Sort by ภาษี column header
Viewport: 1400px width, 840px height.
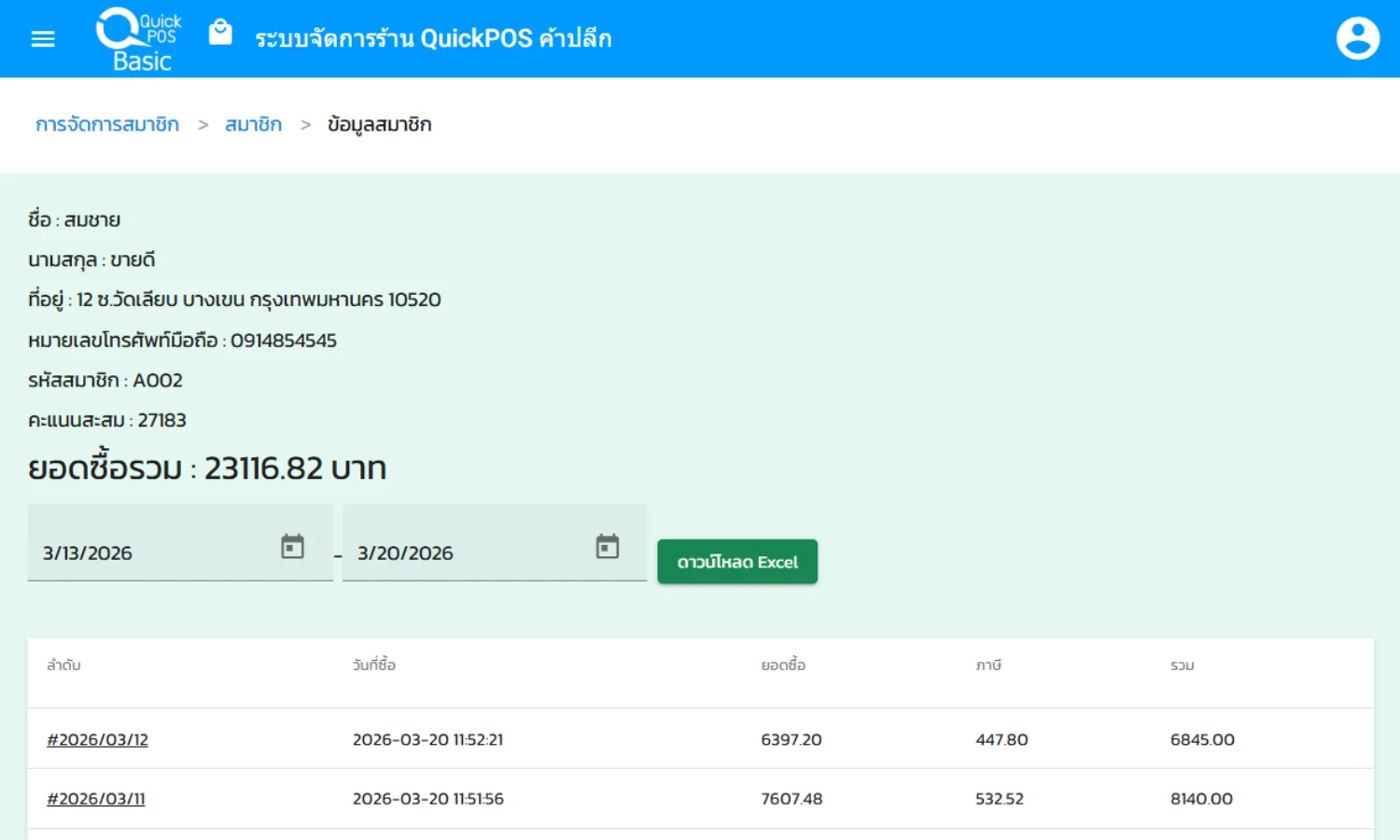point(988,665)
